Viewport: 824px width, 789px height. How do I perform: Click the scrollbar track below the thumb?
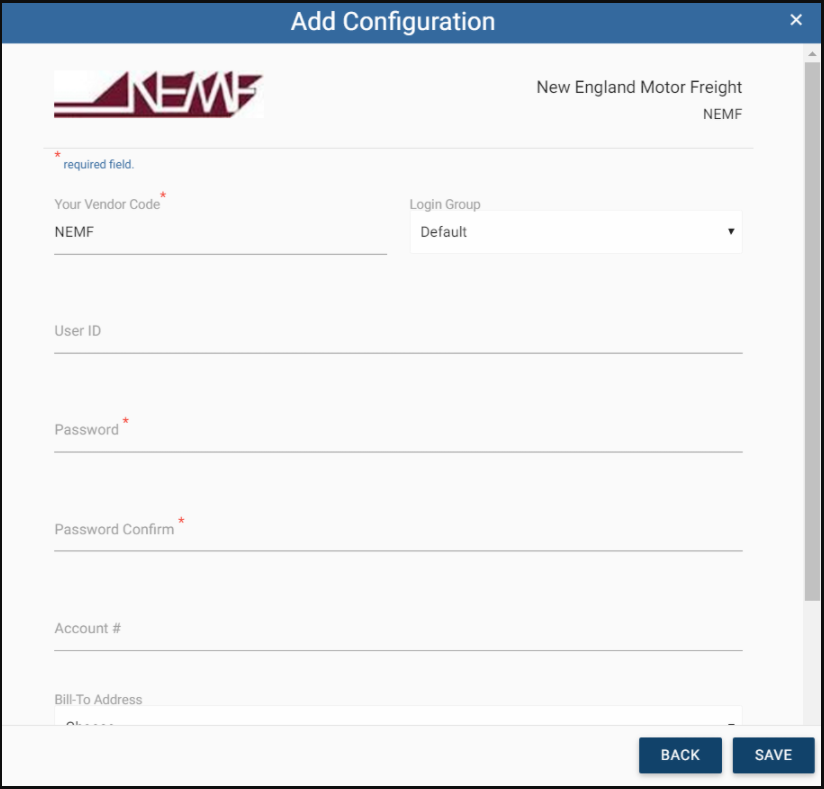811,660
